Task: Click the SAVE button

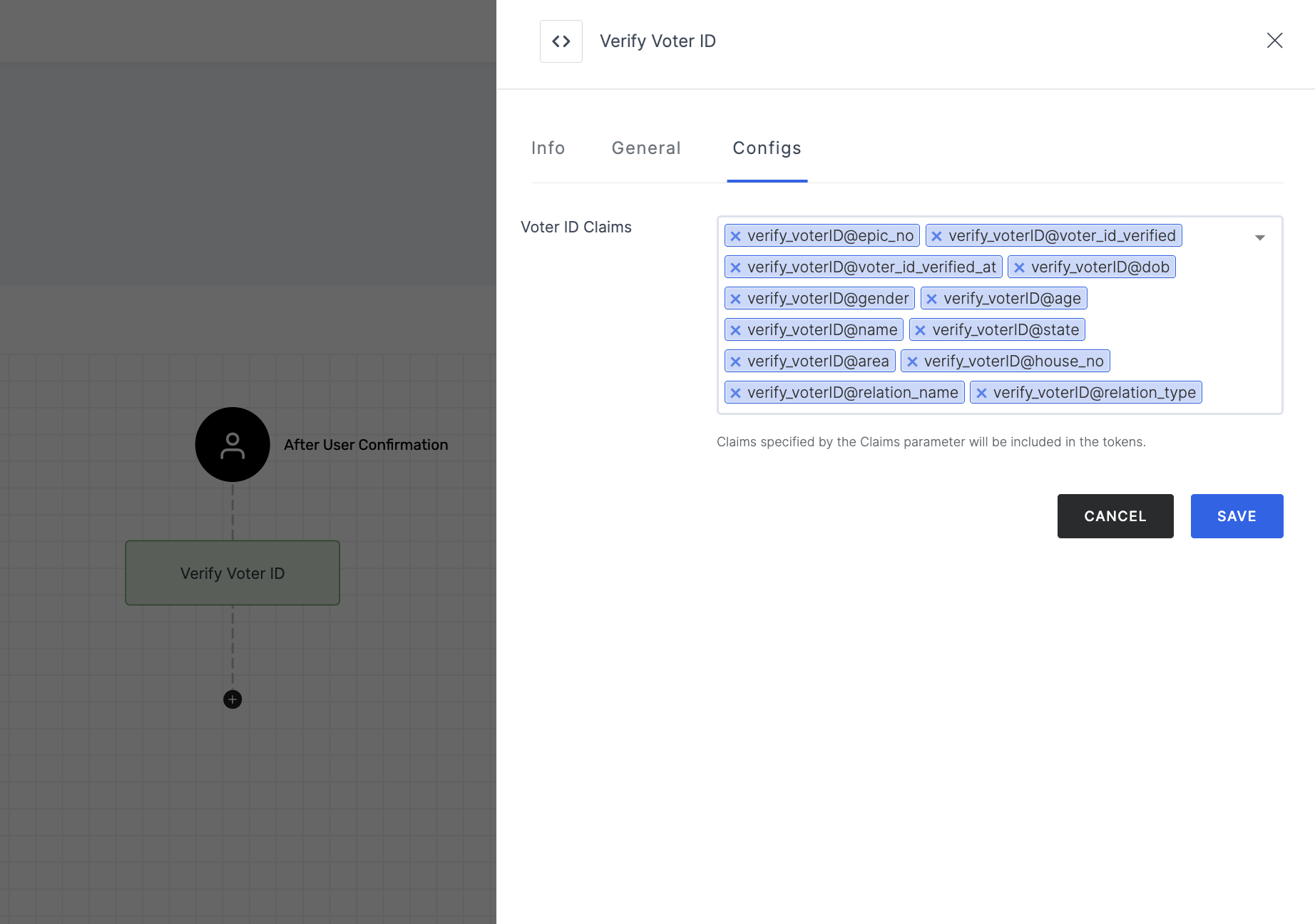Action: (x=1237, y=516)
